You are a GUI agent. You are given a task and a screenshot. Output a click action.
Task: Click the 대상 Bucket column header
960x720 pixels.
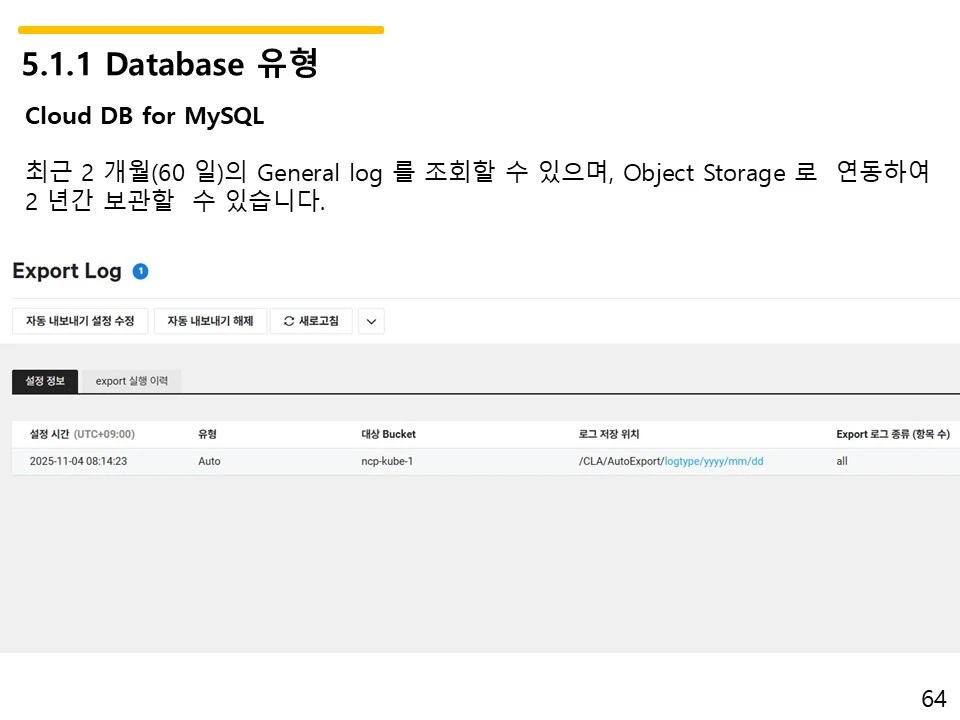[x=388, y=434]
